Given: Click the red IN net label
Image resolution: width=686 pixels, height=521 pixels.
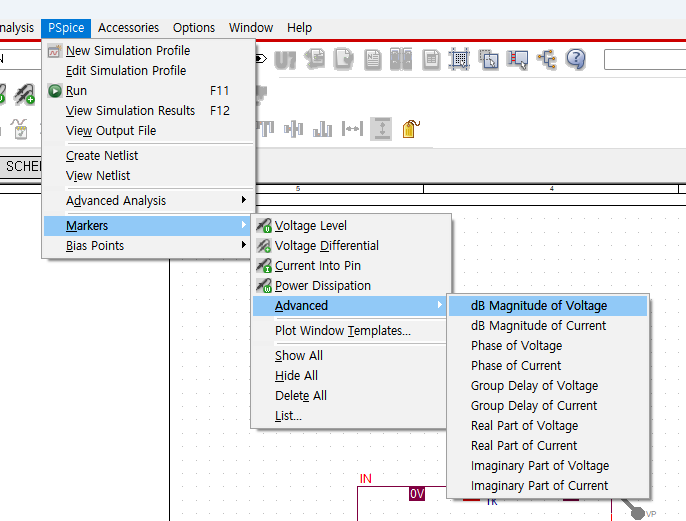Looking at the screenshot, I should pos(366,479).
